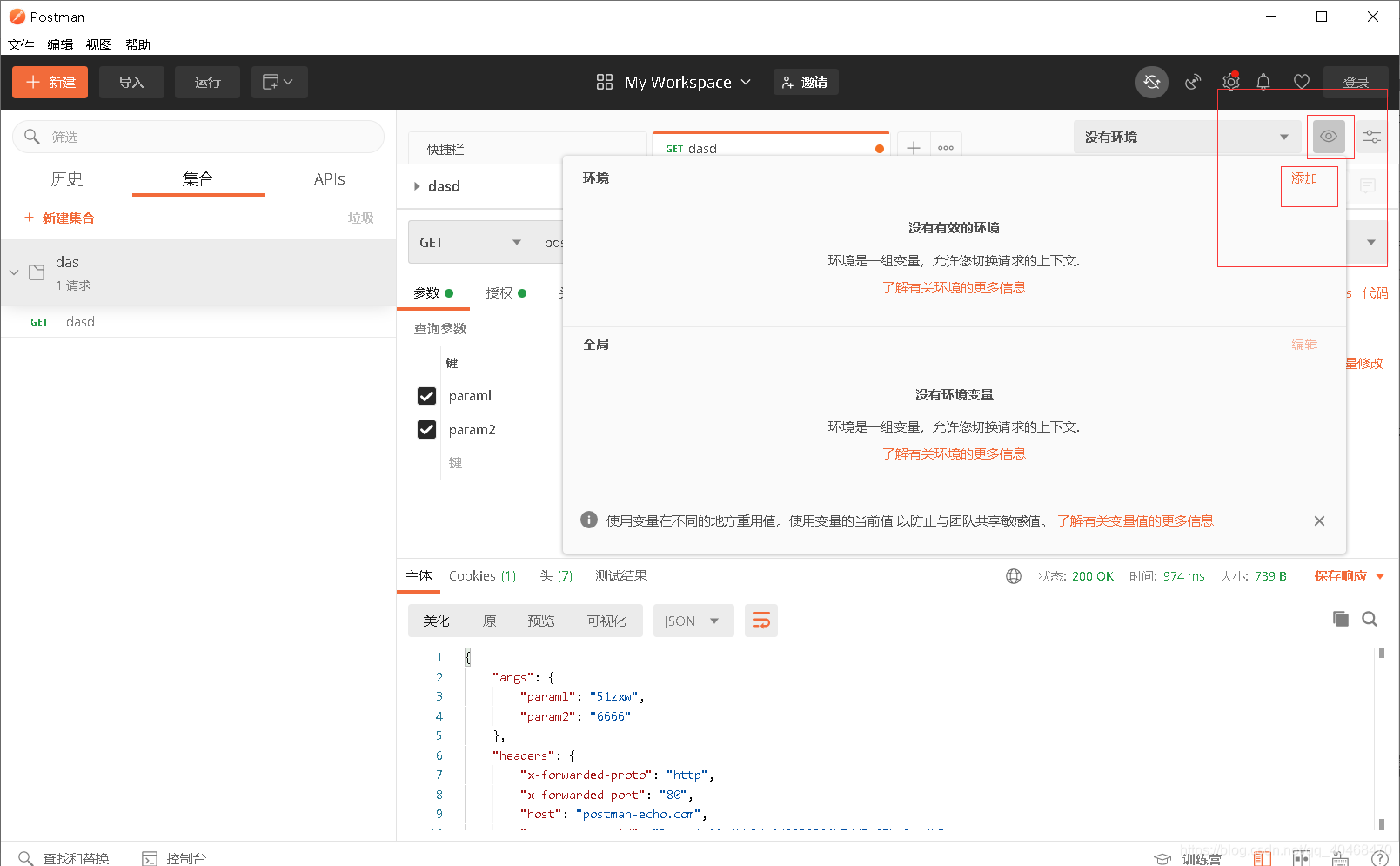
Task: Switch to the APIs tab
Action: tap(329, 178)
